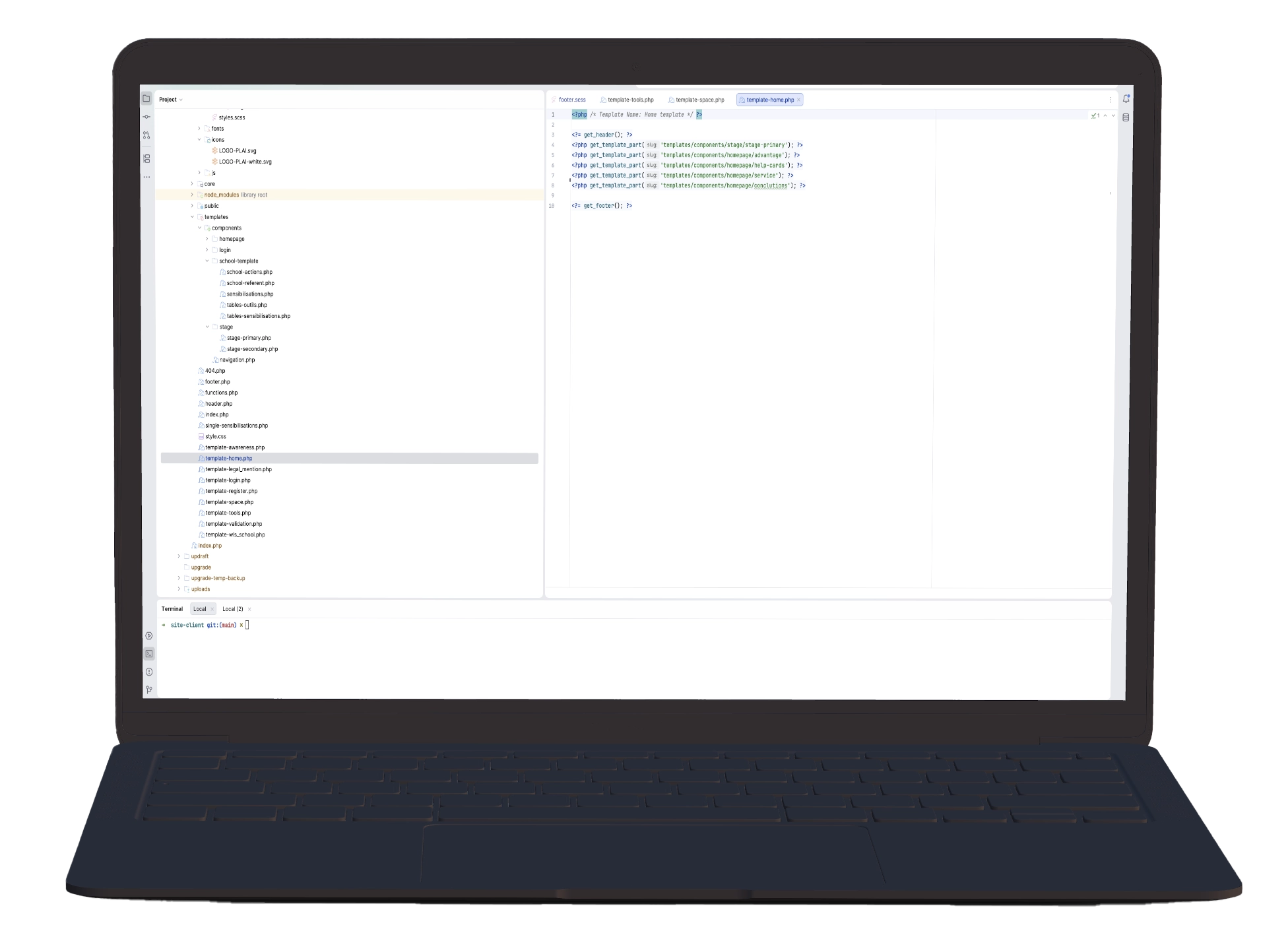Open the Database tool window icon
This screenshot has height=937, width=1288.
[1126, 117]
